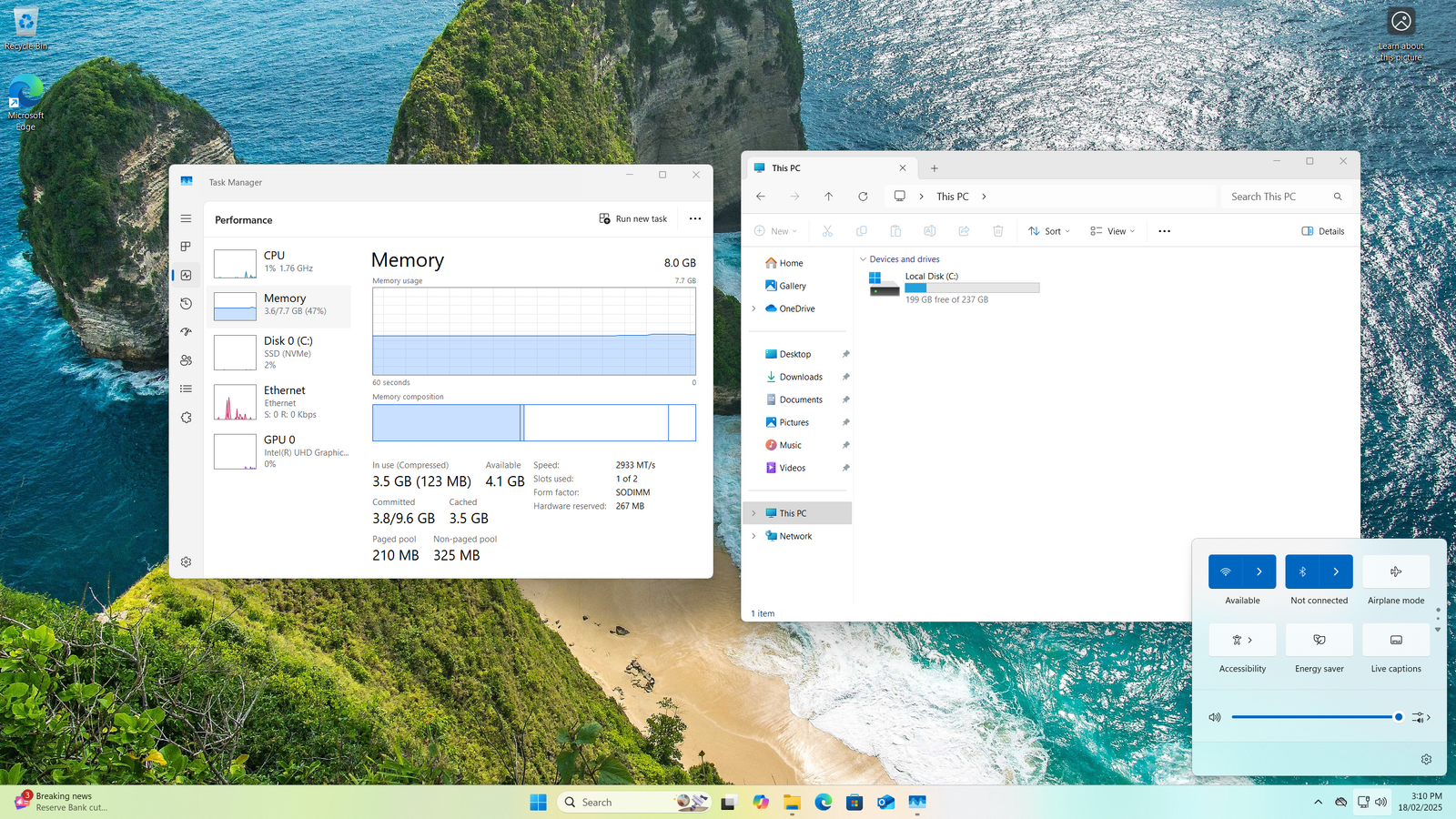The height and width of the screenshot is (819, 1456).
Task: Open Recycle Bin desktop icon
Action: pyautogui.click(x=25, y=29)
